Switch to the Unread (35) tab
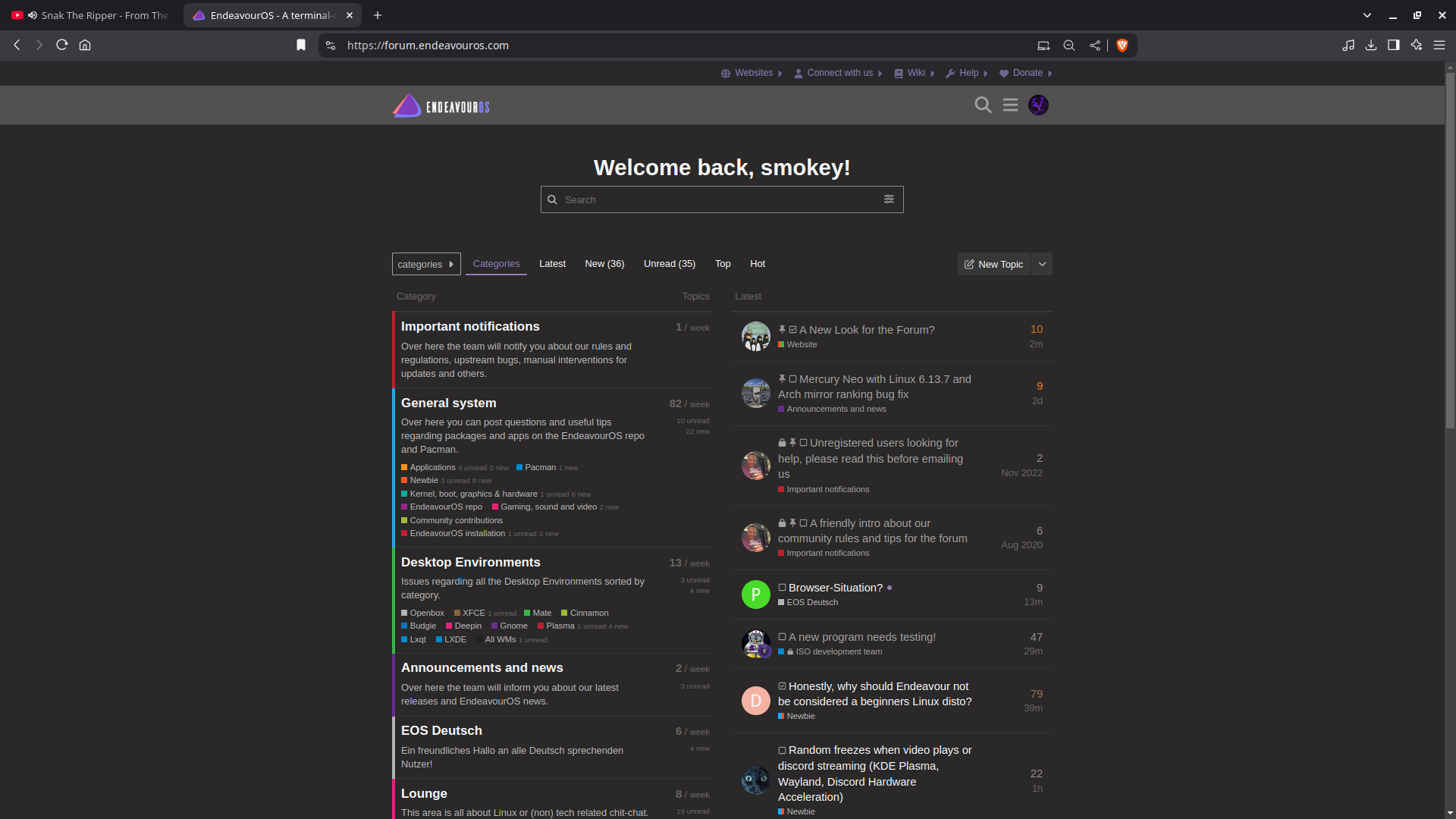The width and height of the screenshot is (1456, 819). point(670,264)
